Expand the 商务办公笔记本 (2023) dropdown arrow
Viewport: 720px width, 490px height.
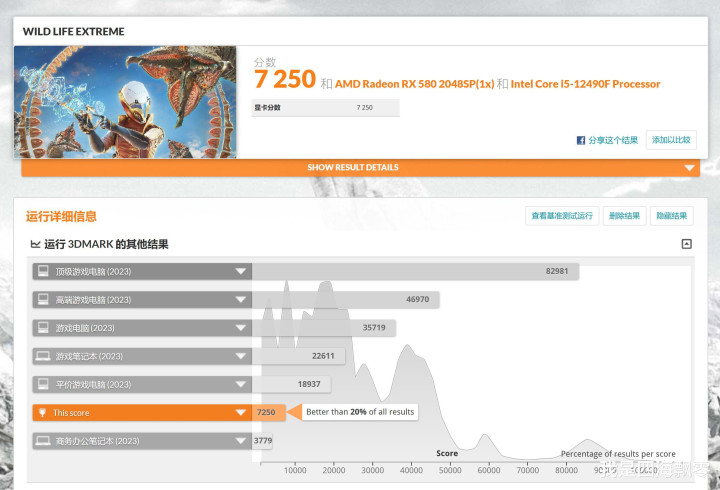(x=241, y=441)
